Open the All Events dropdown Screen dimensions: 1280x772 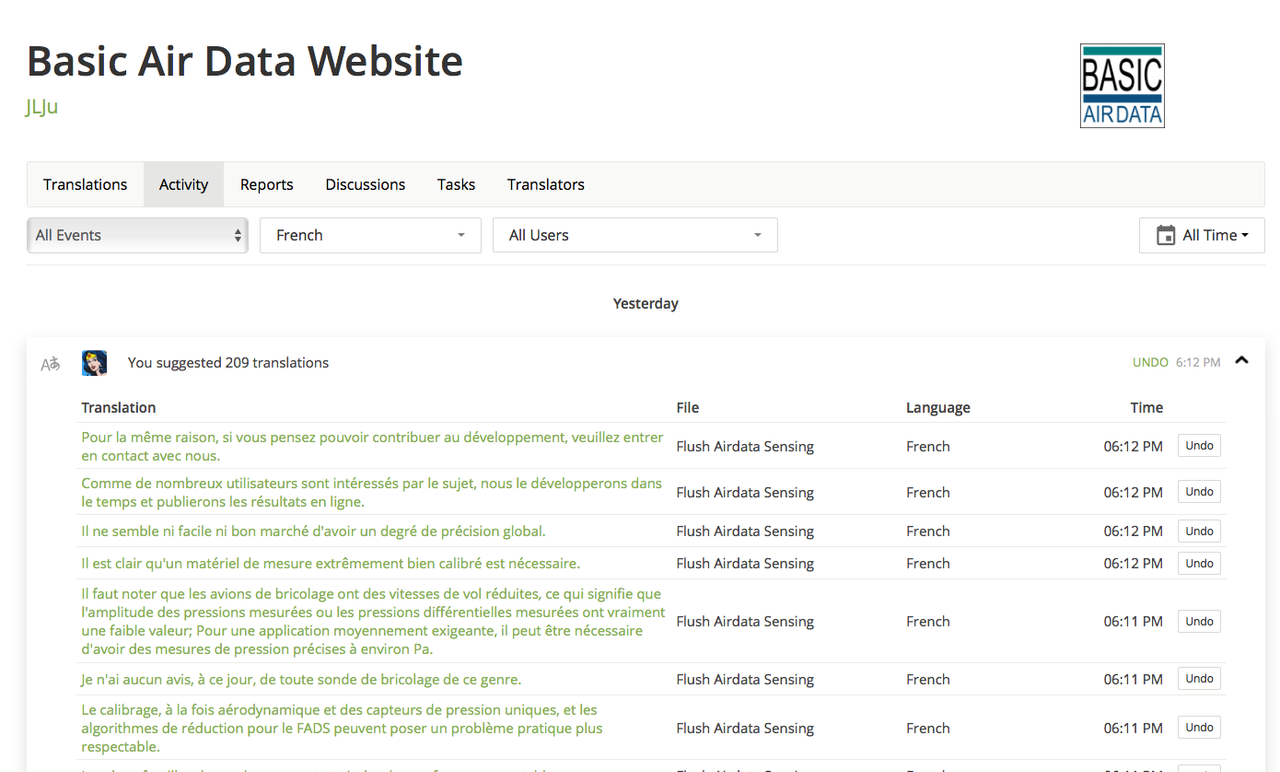point(137,235)
